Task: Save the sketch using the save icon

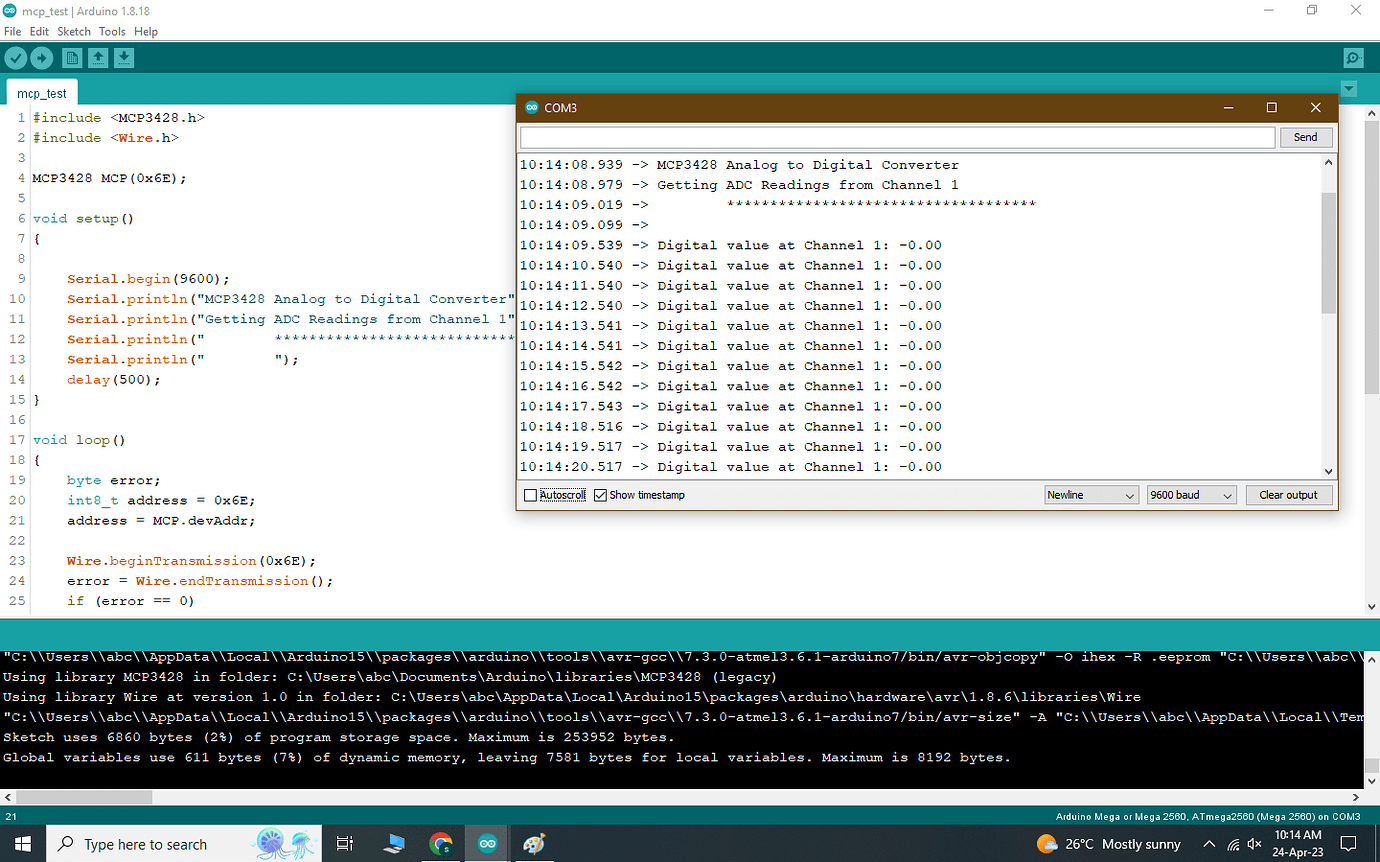Action: pyautogui.click(x=124, y=57)
